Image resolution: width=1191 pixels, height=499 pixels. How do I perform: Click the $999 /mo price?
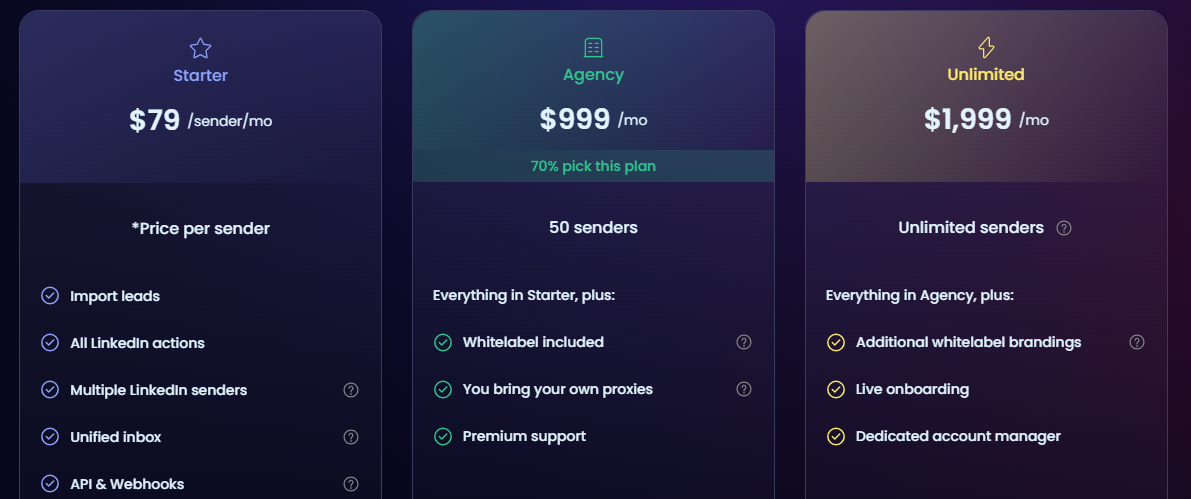(x=593, y=120)
